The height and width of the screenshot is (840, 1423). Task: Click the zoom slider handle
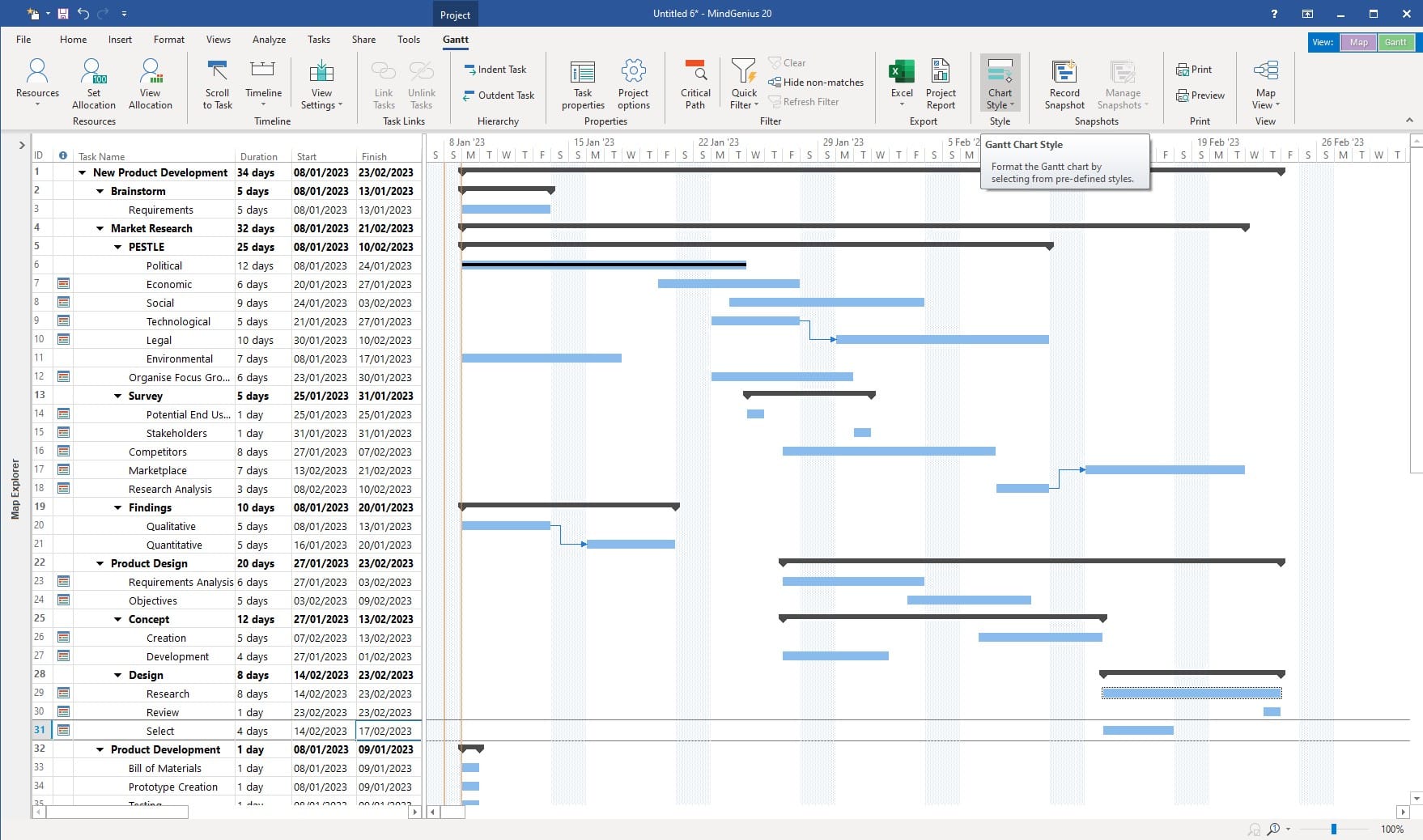[1333, 829]
